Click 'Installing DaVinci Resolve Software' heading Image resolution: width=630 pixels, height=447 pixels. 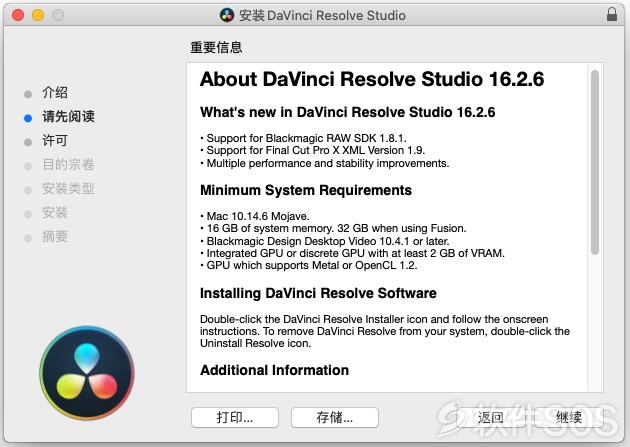pos(318,293)
